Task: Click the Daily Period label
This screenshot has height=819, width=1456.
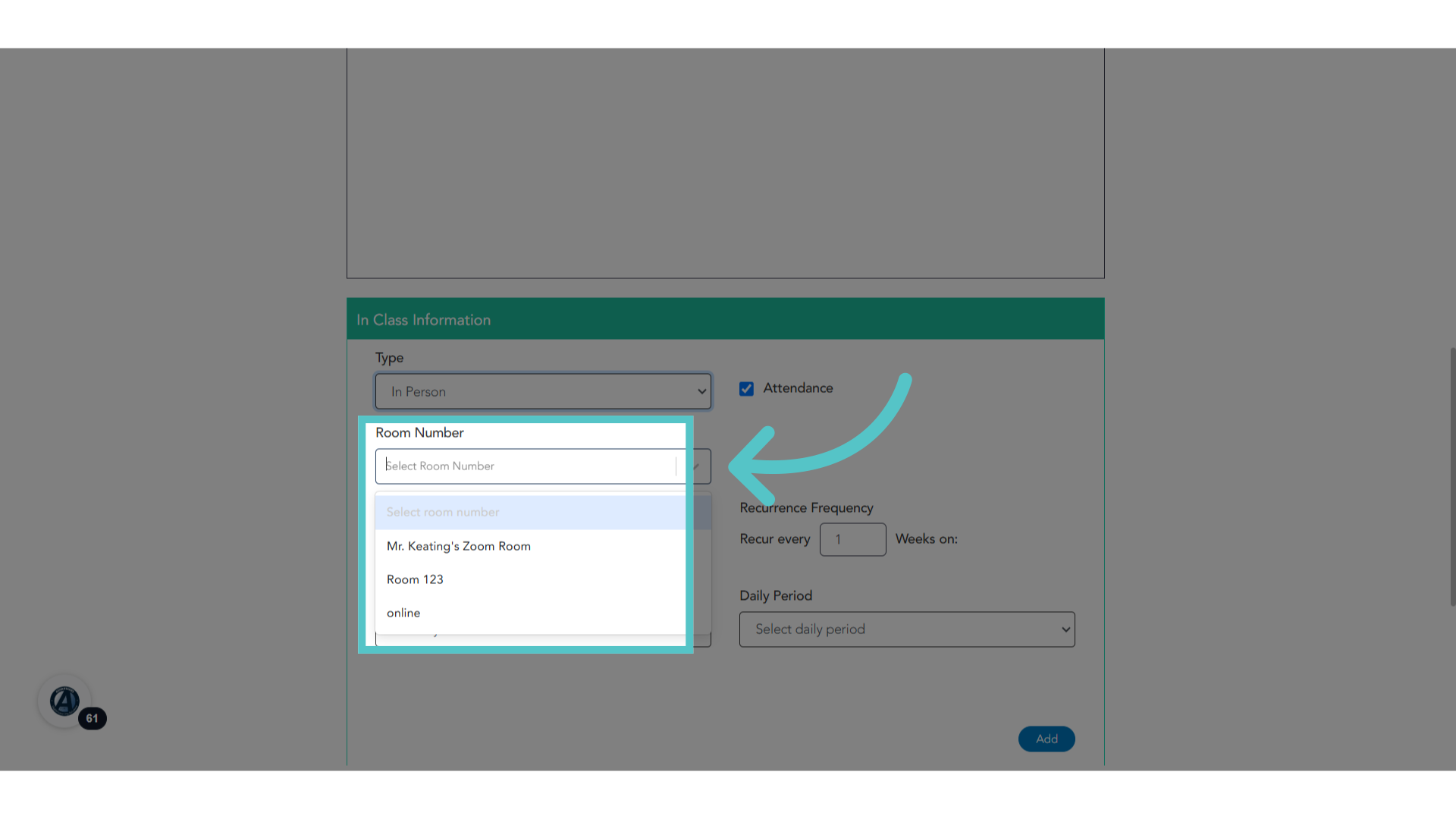Action: point(776,596)
